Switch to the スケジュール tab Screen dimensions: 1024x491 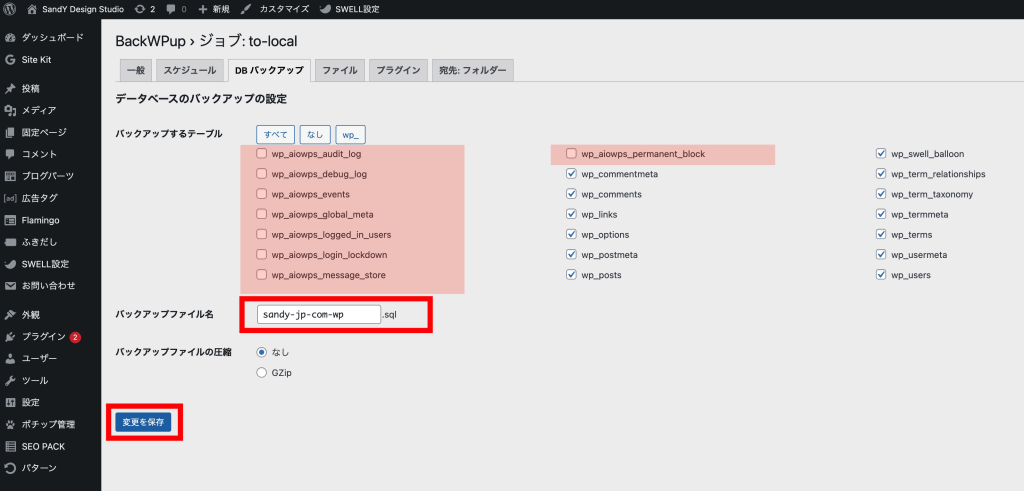pyautogui.click(x=189, y=71)
